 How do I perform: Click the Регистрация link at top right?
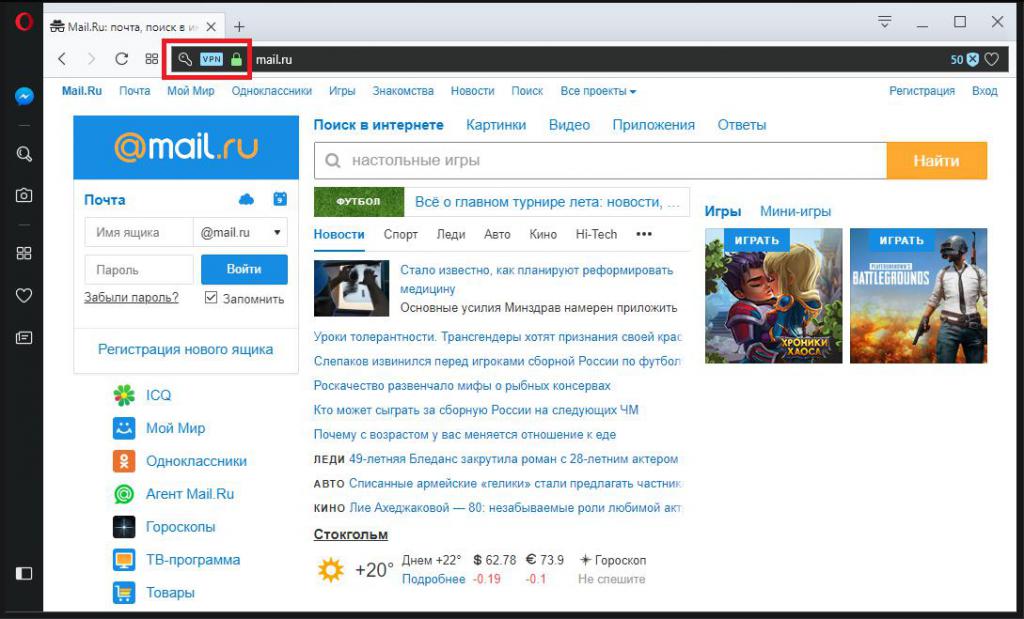(921, 91)
